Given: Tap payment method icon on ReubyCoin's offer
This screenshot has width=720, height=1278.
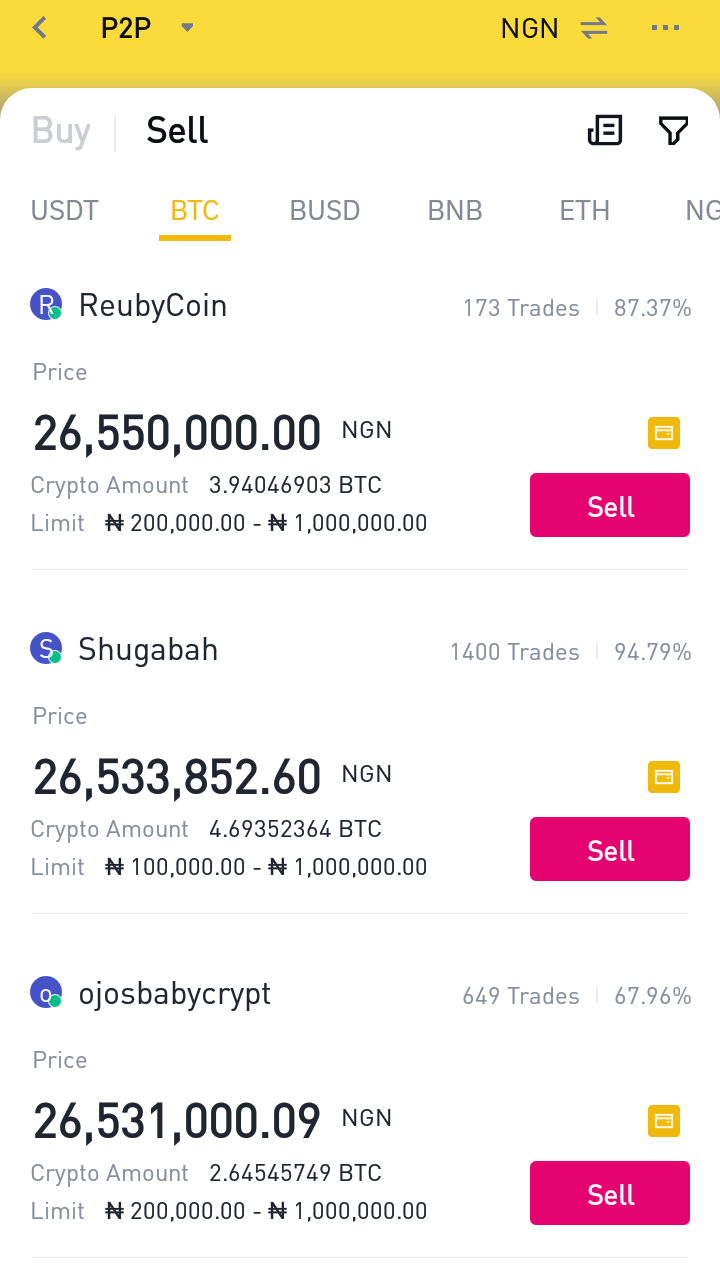Looking at the screenshot, I should 664,433.
